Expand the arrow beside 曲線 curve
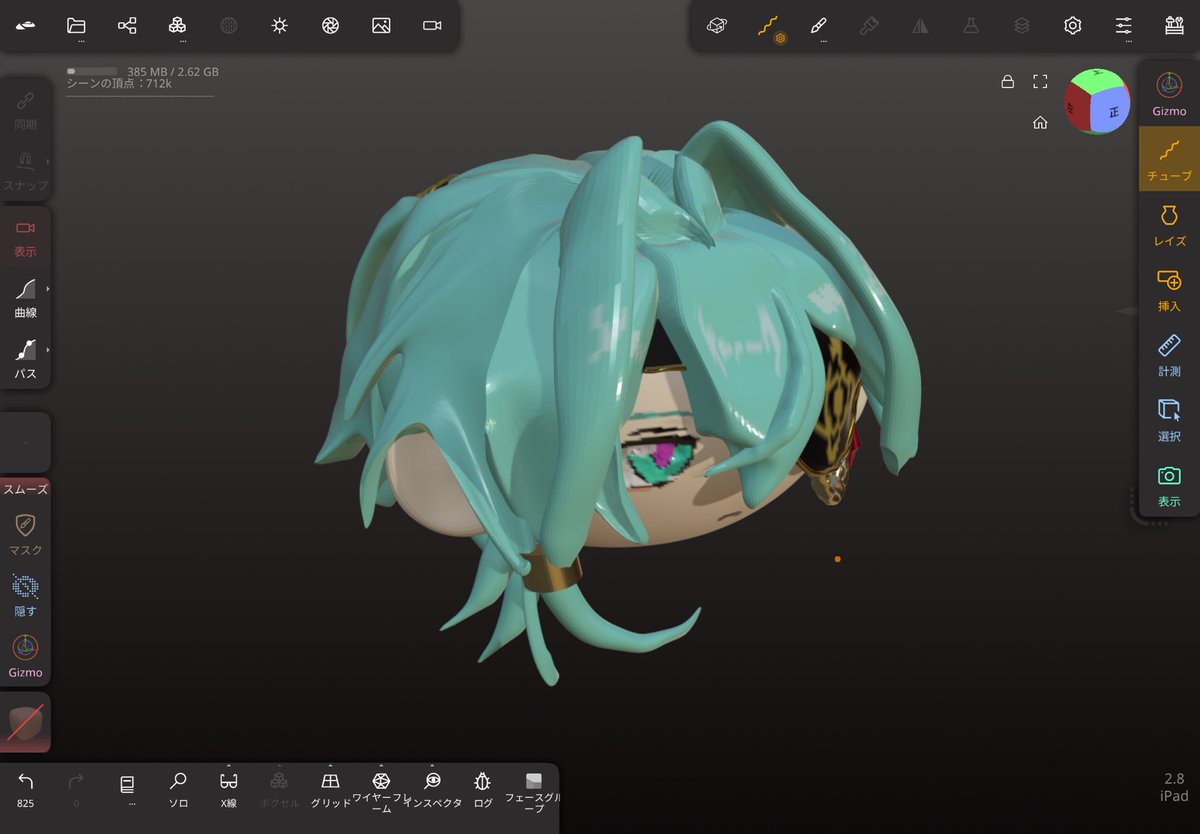1200x834 pixels. (47, 288)
